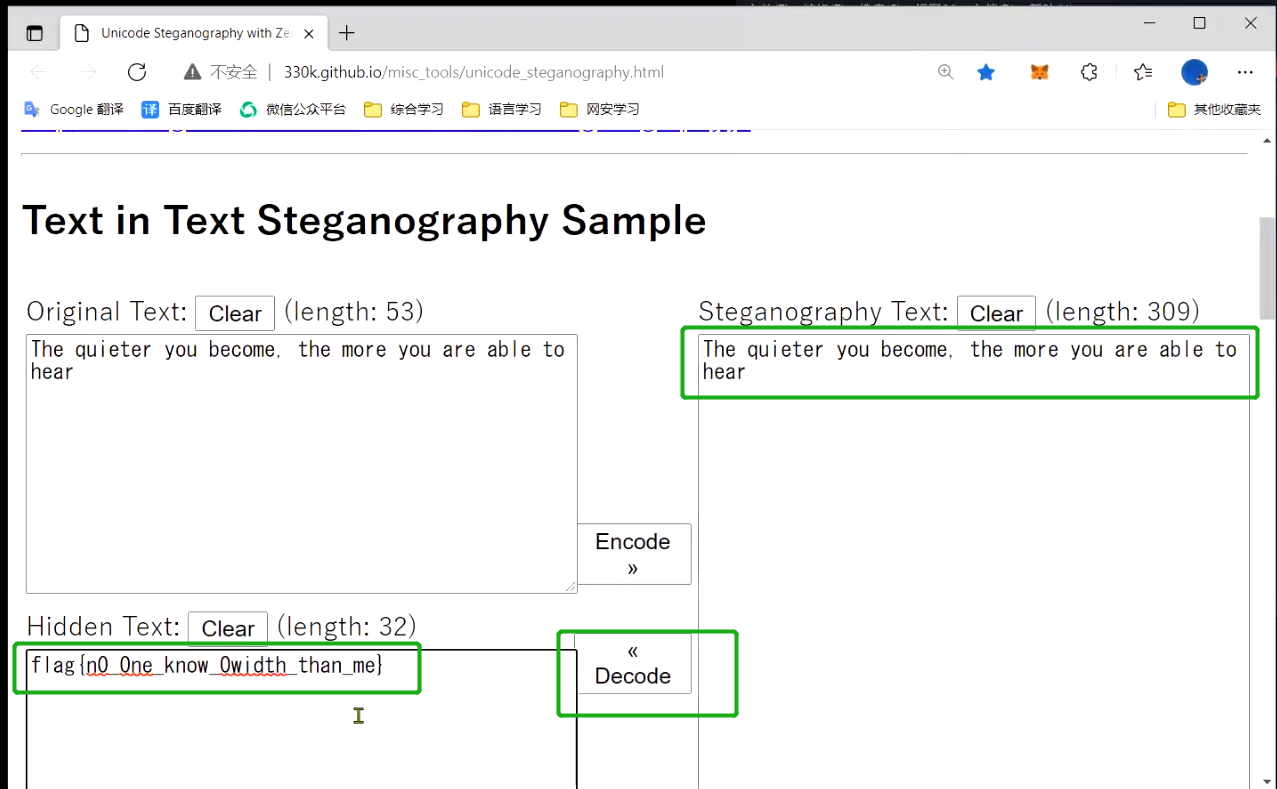This screenshot has width=1277, height=789.
Task: Open the user profile avatar
Action: (x=1194, y=72)
